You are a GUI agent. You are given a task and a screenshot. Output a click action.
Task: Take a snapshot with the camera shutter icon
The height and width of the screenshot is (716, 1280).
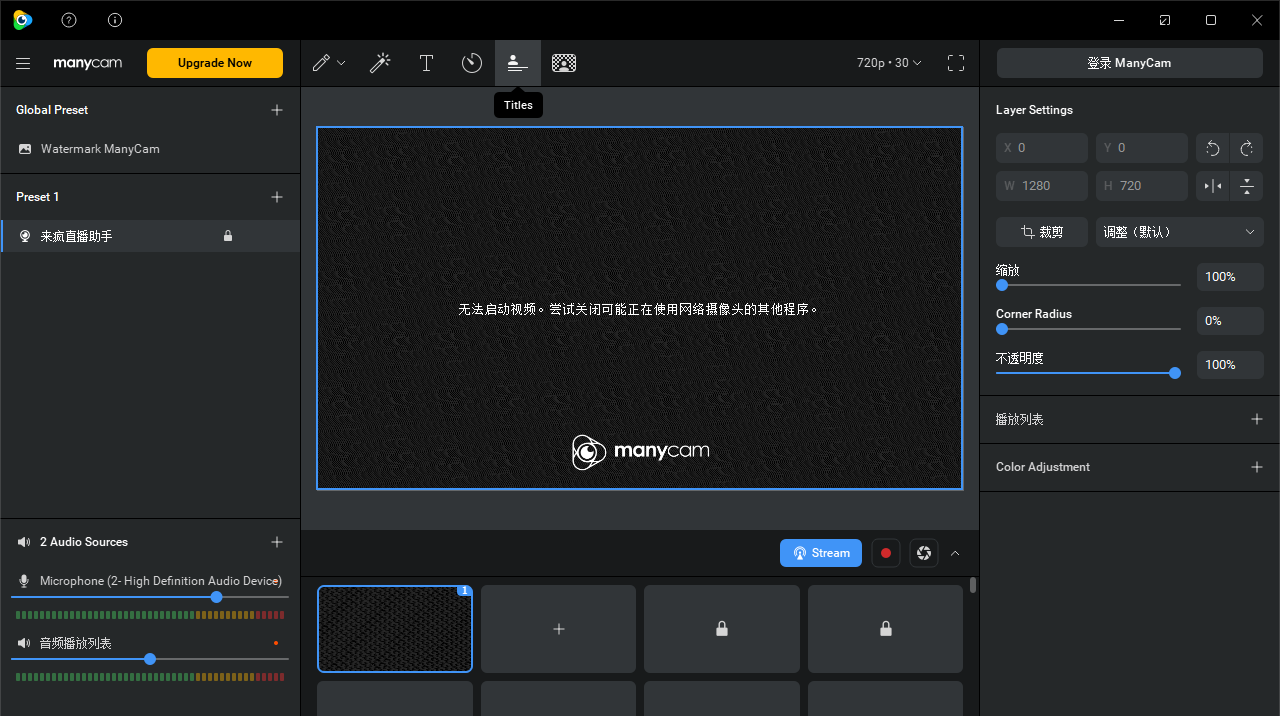924,553
